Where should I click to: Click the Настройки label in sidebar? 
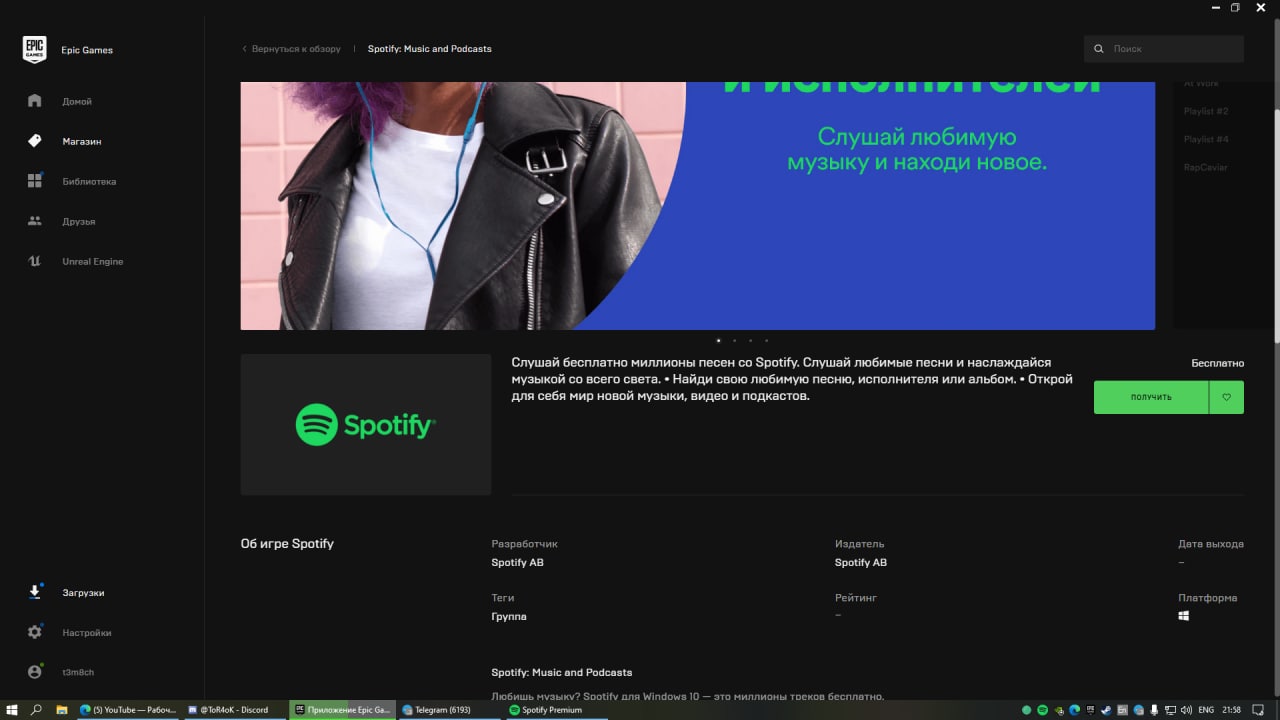[87, 632]
